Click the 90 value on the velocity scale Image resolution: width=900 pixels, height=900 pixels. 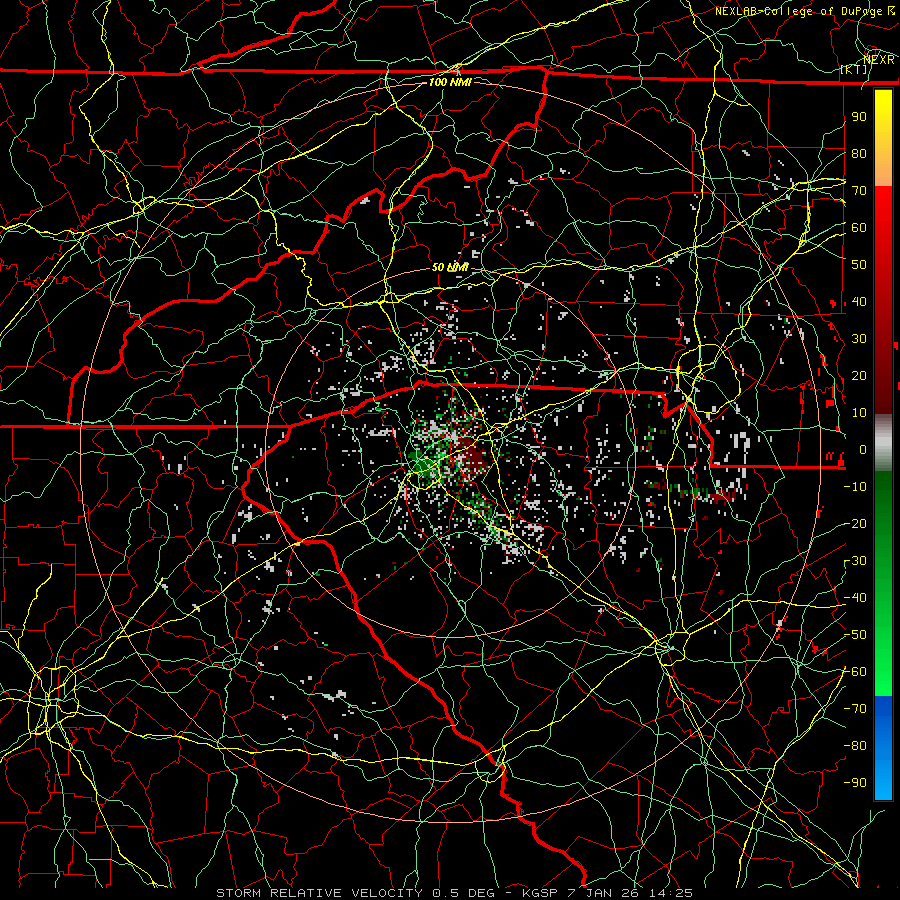tap(859, 117)
